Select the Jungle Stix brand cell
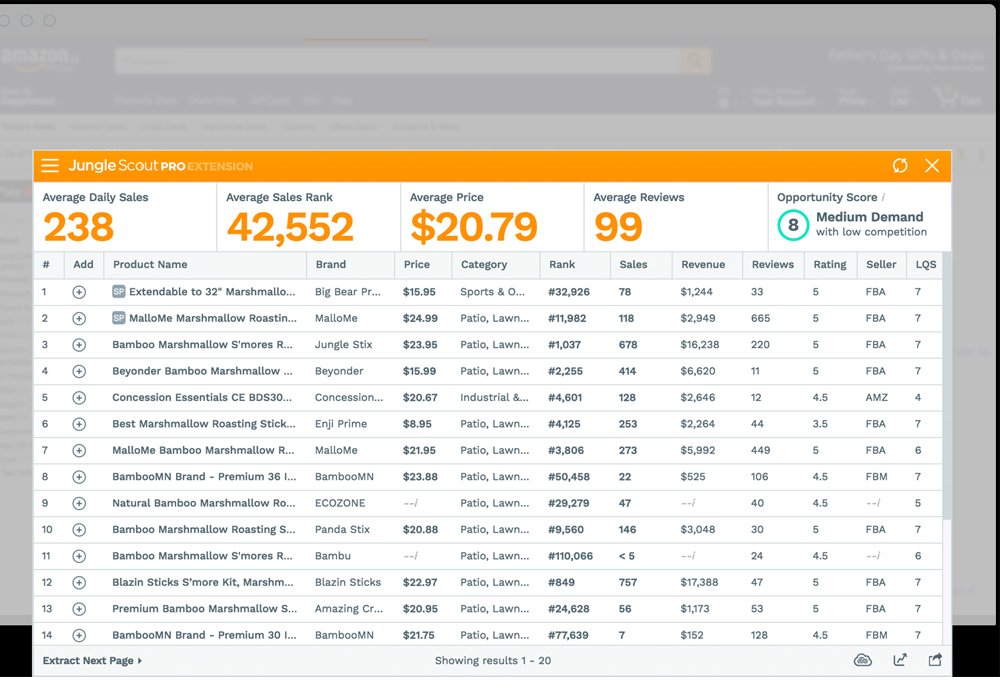This screenshot has width=1000, height=700. 343,345
